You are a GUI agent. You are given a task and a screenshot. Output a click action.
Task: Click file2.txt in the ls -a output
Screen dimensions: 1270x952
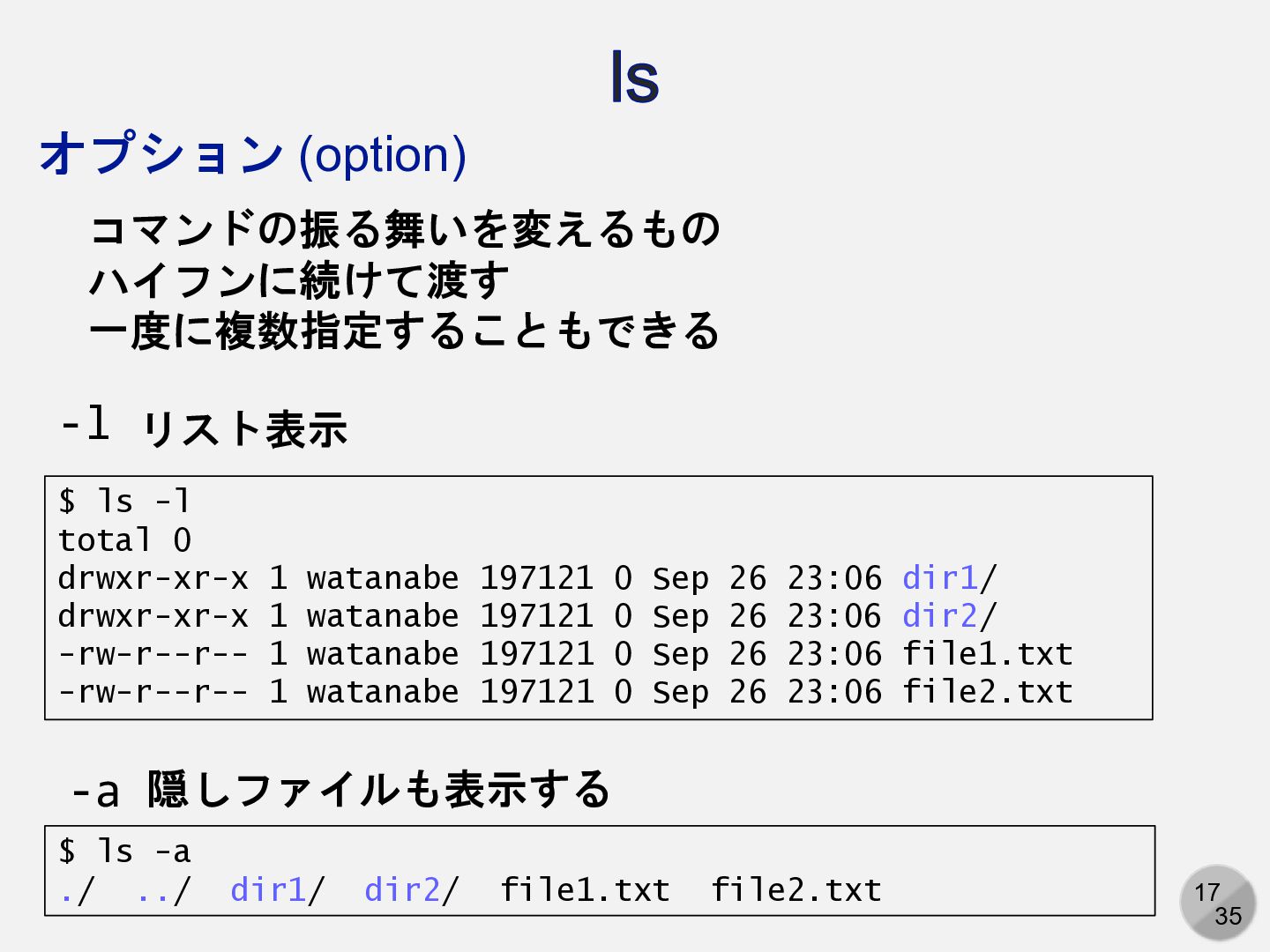click(796, 890)
